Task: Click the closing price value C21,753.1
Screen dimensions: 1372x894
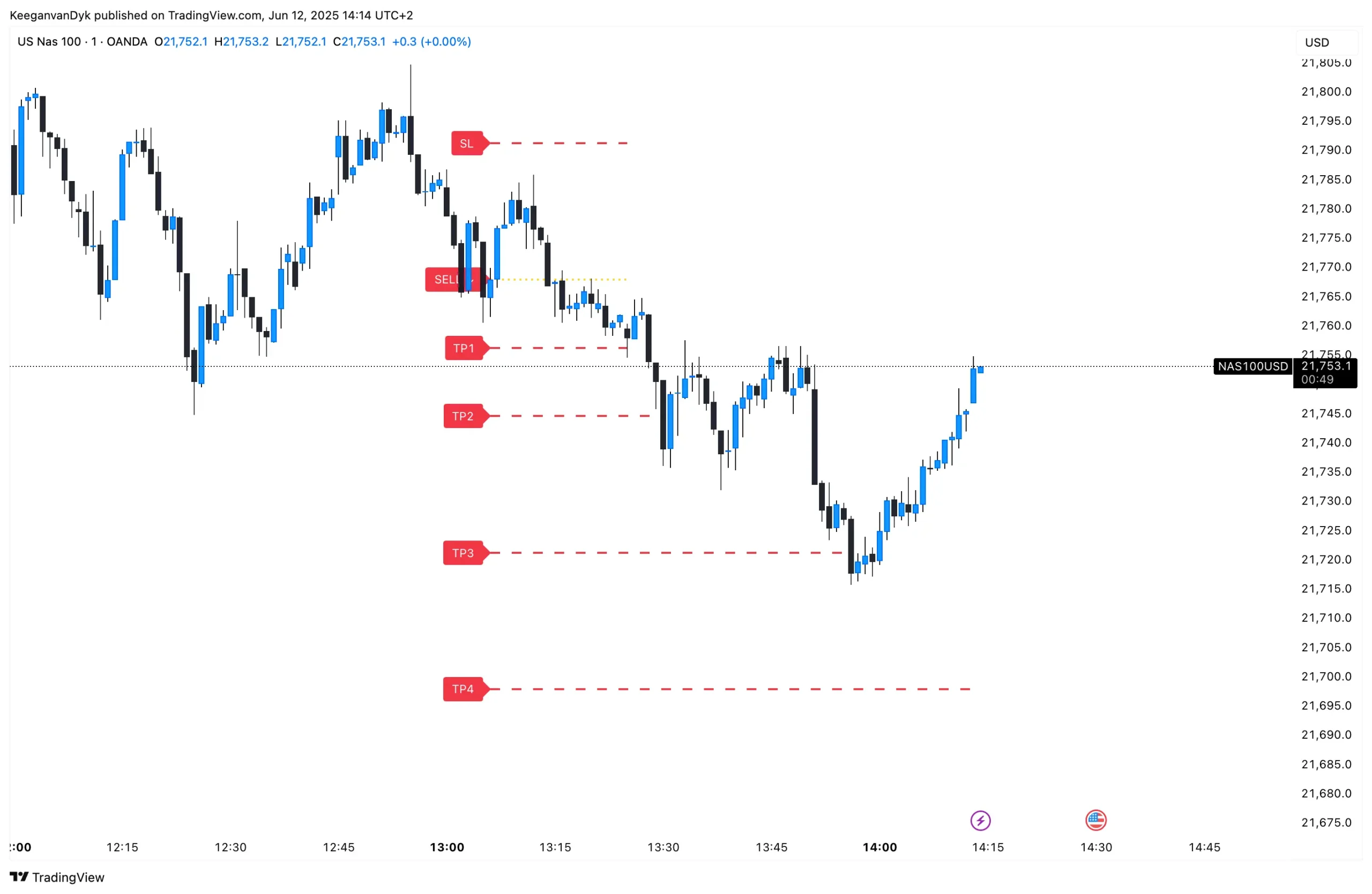Action: point(359,41)
